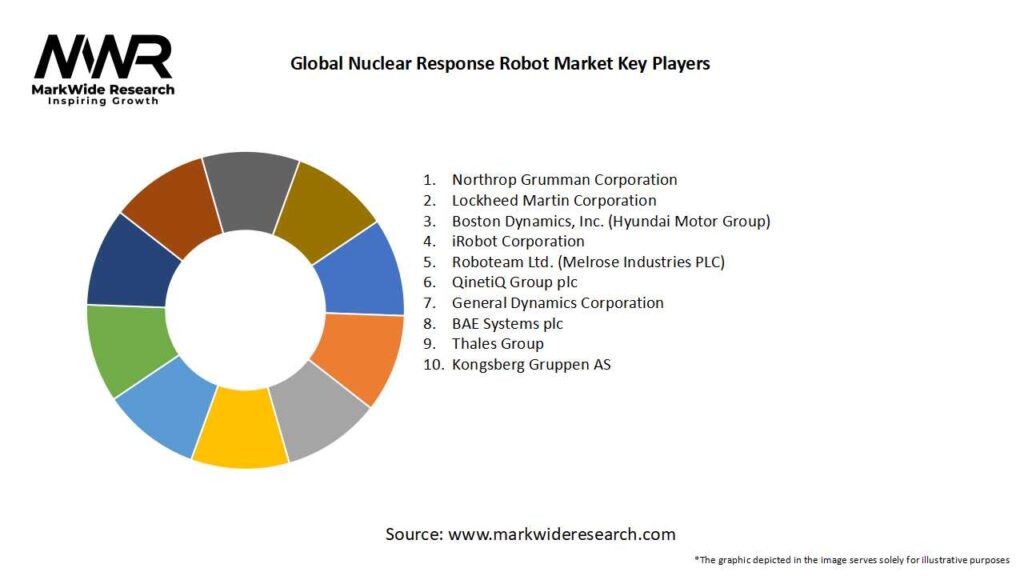Click the 'MarkWide Research' name under logo
This screenshot has width=1024, height=576.
tap(103, 89)
